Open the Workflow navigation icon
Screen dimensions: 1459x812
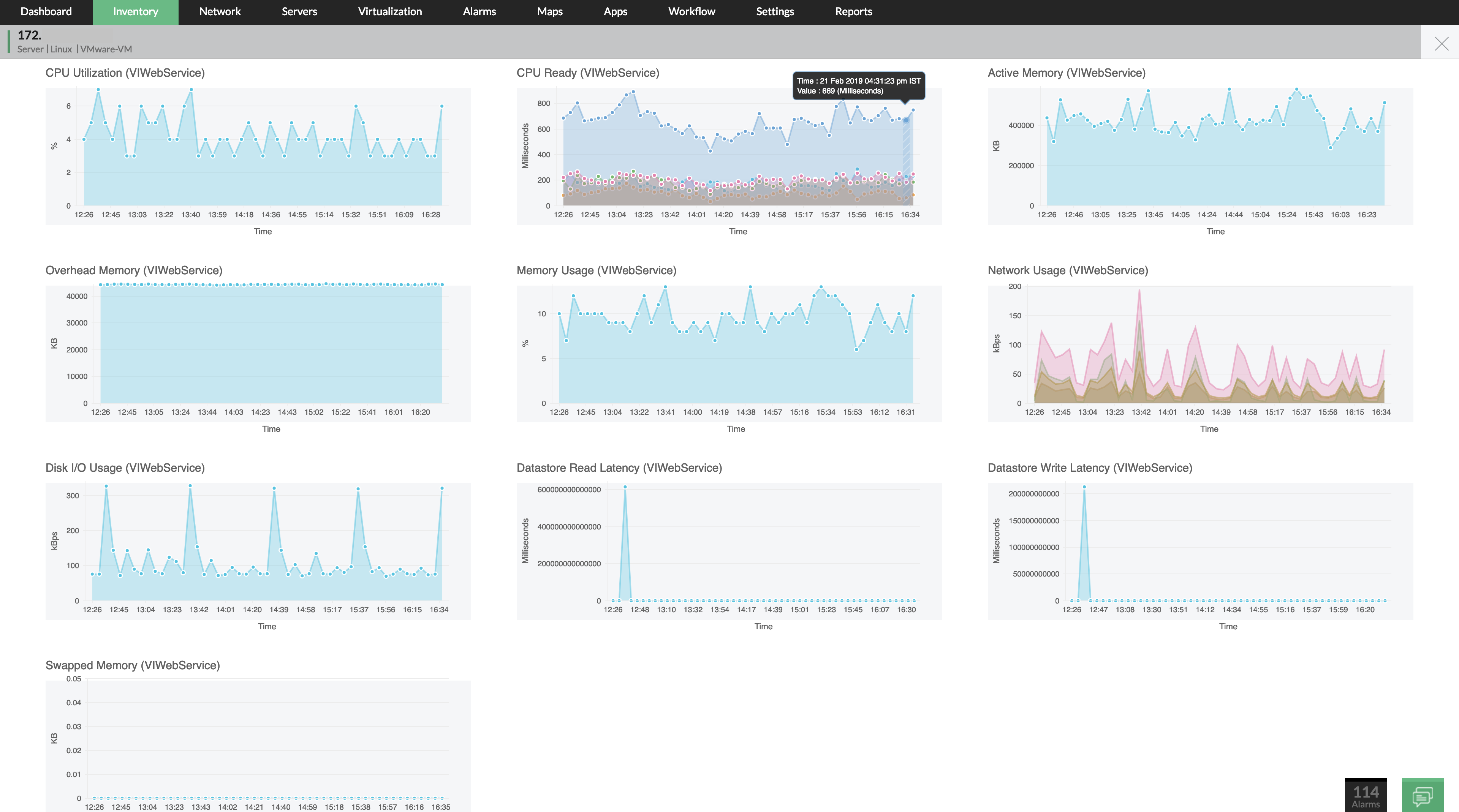tap(691, 11)
